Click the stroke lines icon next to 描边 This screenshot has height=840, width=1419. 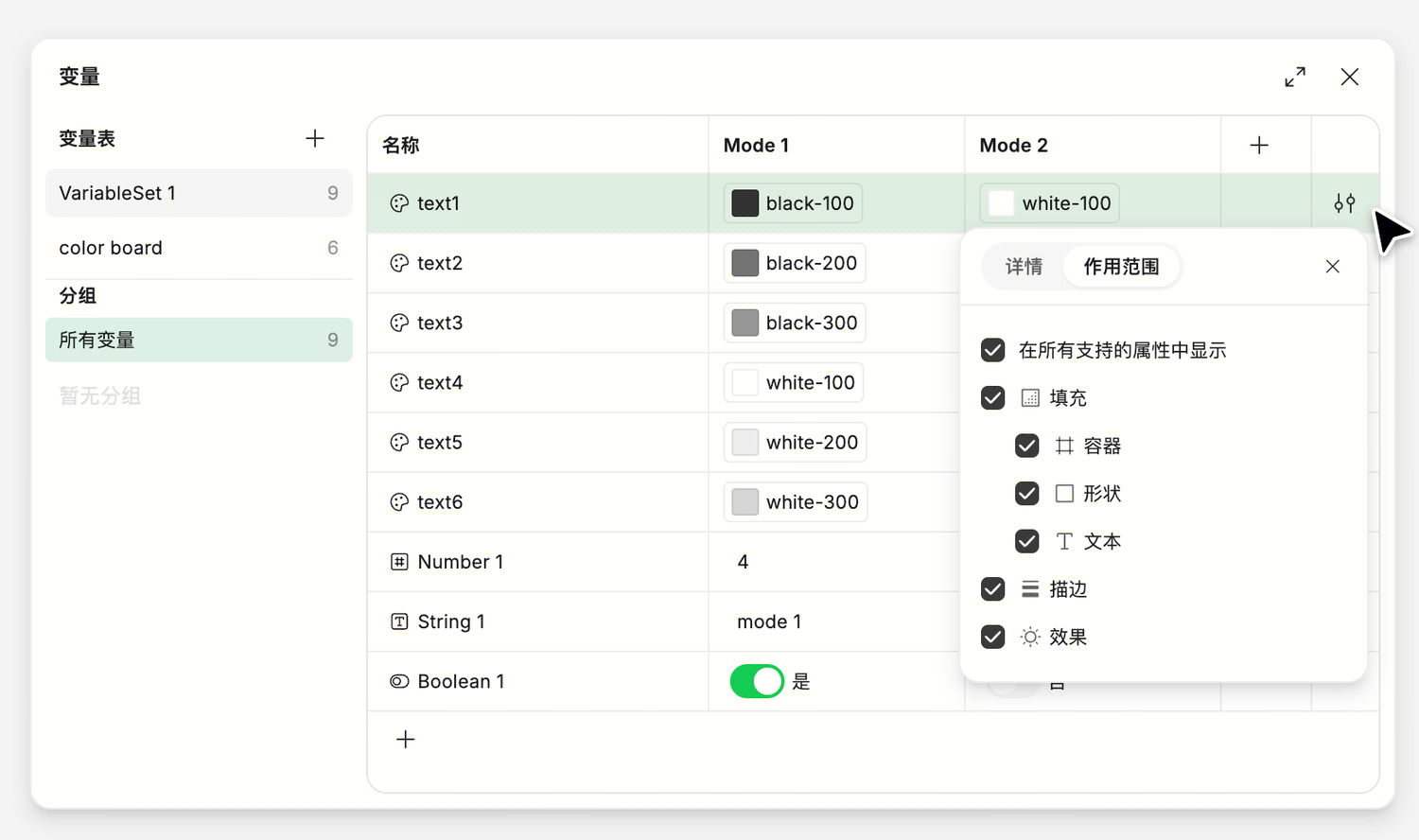click(x=1030, y=589)
